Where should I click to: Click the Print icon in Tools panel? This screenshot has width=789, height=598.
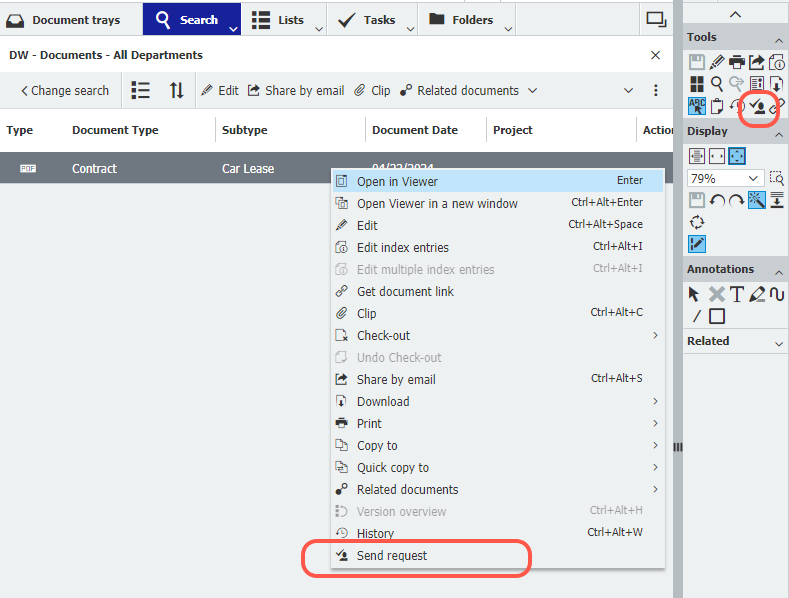coord(737,62)
